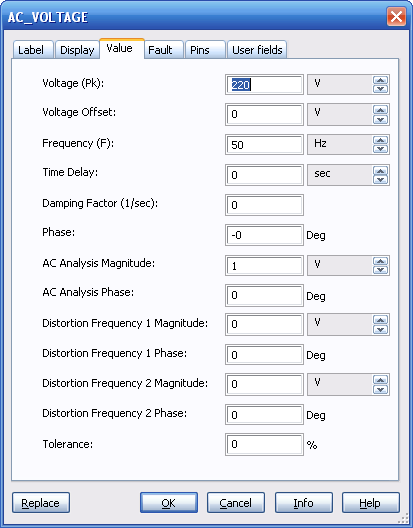Step Distortion Frequency 1 Magnitude unit down
The height and width of the screenshot is (528, 413).
(x=381, y=329)
